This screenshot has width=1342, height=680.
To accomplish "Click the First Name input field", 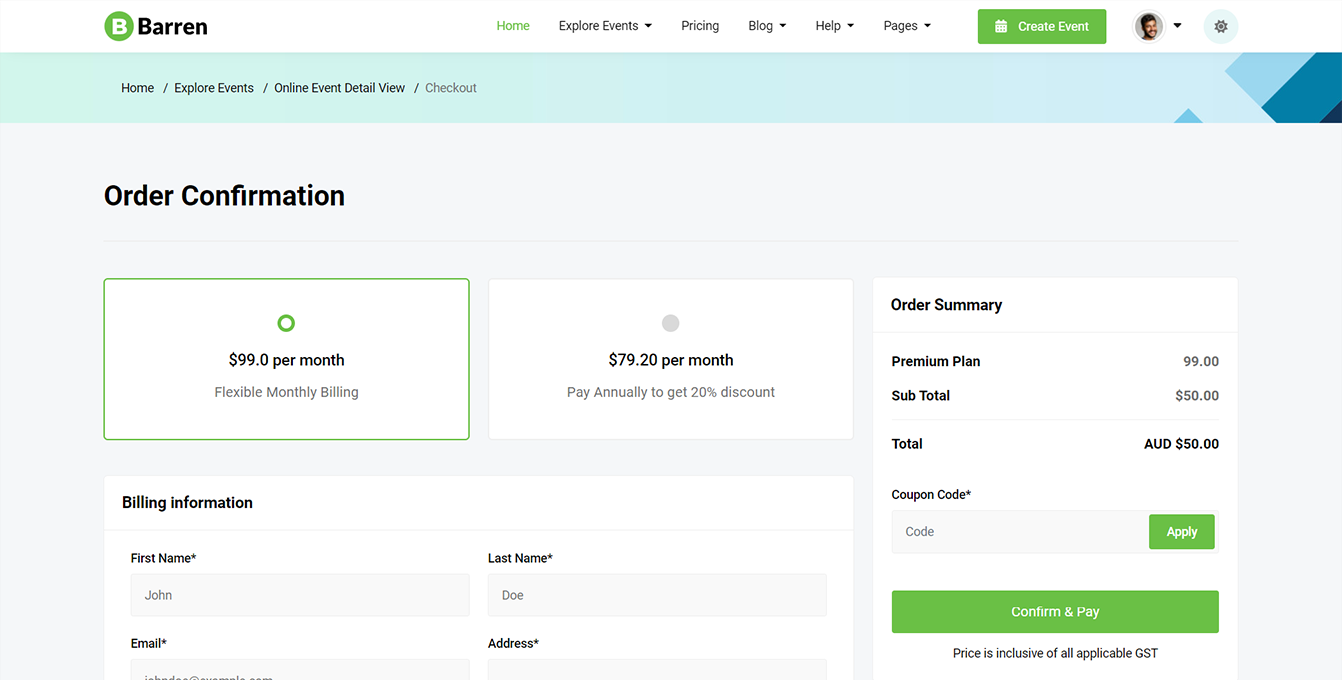I will click(300, 595).
